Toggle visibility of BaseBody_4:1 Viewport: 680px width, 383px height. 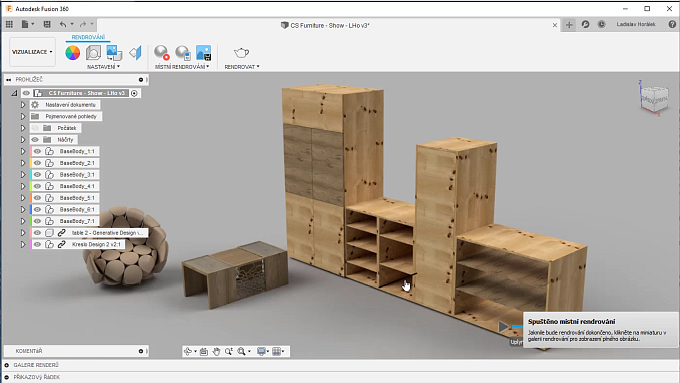click(x=37, y=186)
